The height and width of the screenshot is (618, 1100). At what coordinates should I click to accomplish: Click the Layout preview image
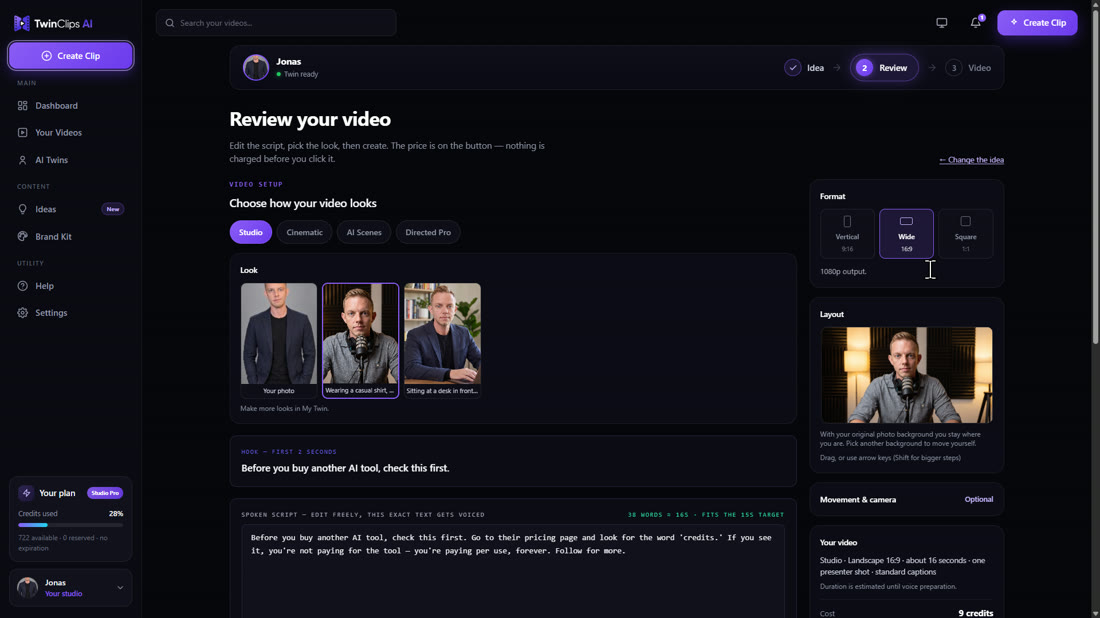[906, 375]
